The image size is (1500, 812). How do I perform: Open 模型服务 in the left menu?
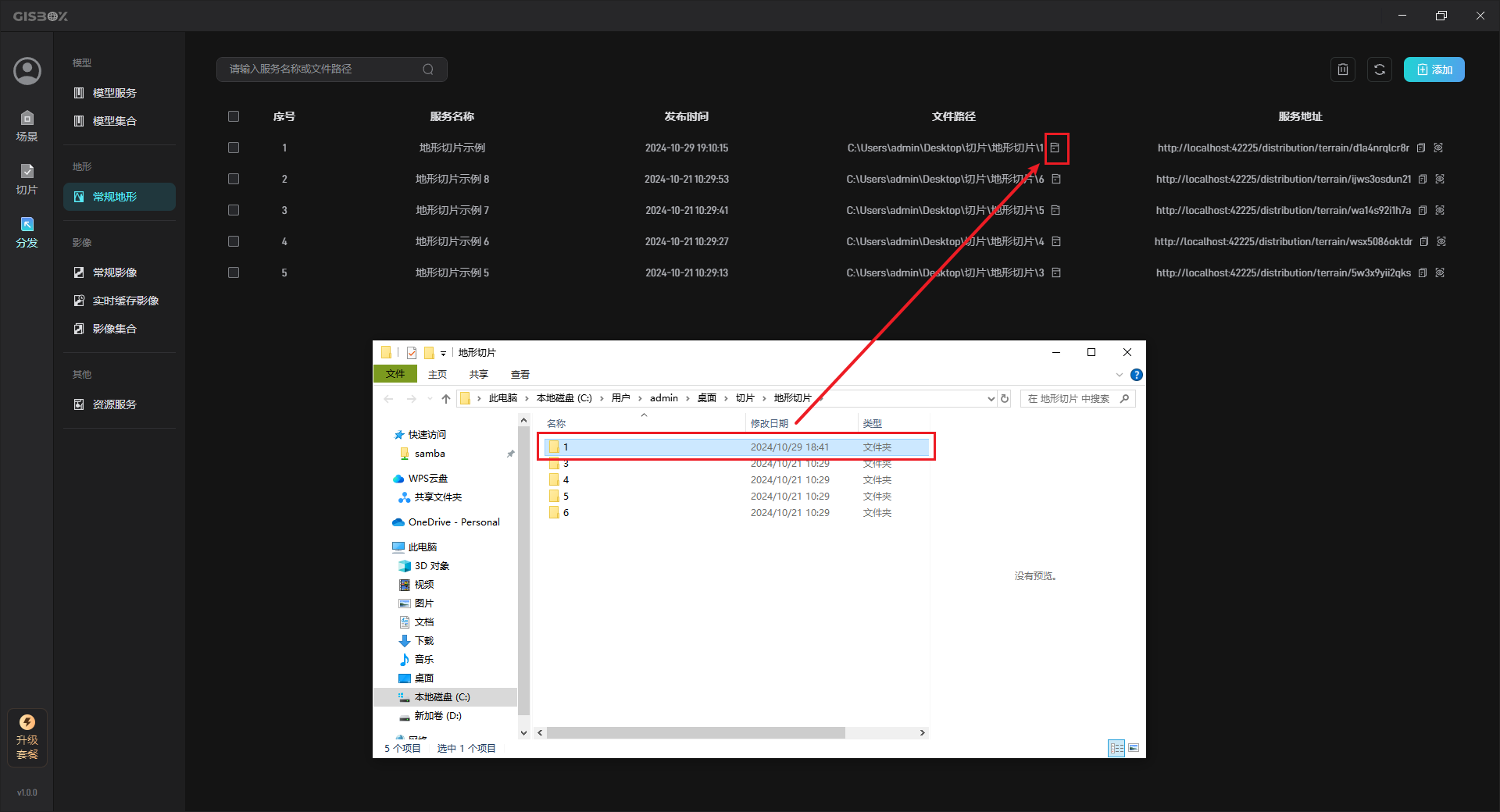pyautogui.click(x=120, y=93)
